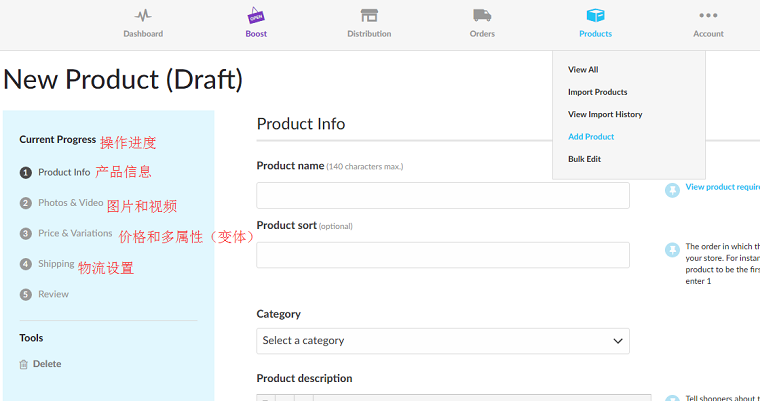
Task: Click step 5 circle for Review
Action: (x=26, y=294)
